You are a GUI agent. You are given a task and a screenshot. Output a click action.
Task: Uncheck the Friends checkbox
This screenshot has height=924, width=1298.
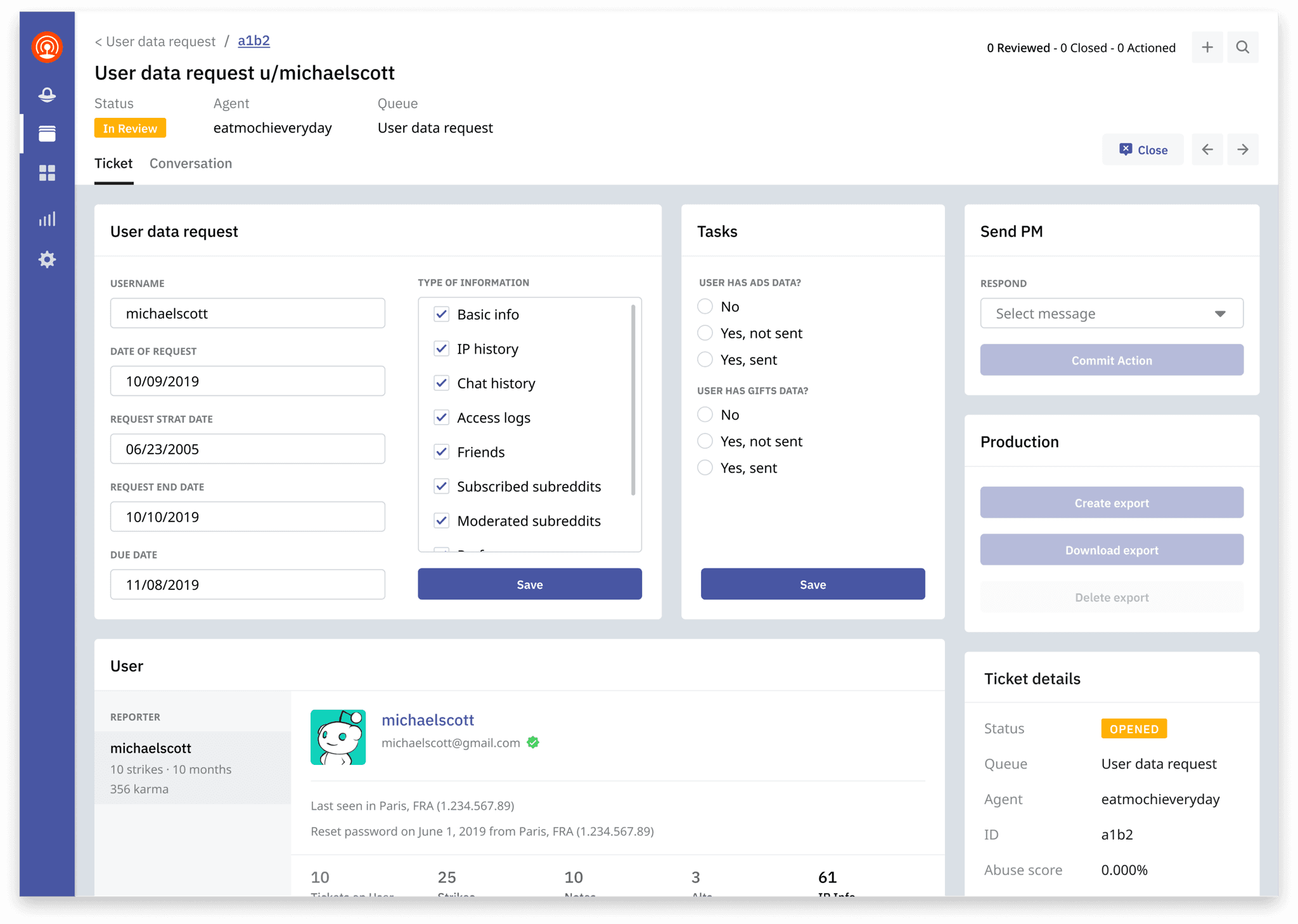[442, 452]
